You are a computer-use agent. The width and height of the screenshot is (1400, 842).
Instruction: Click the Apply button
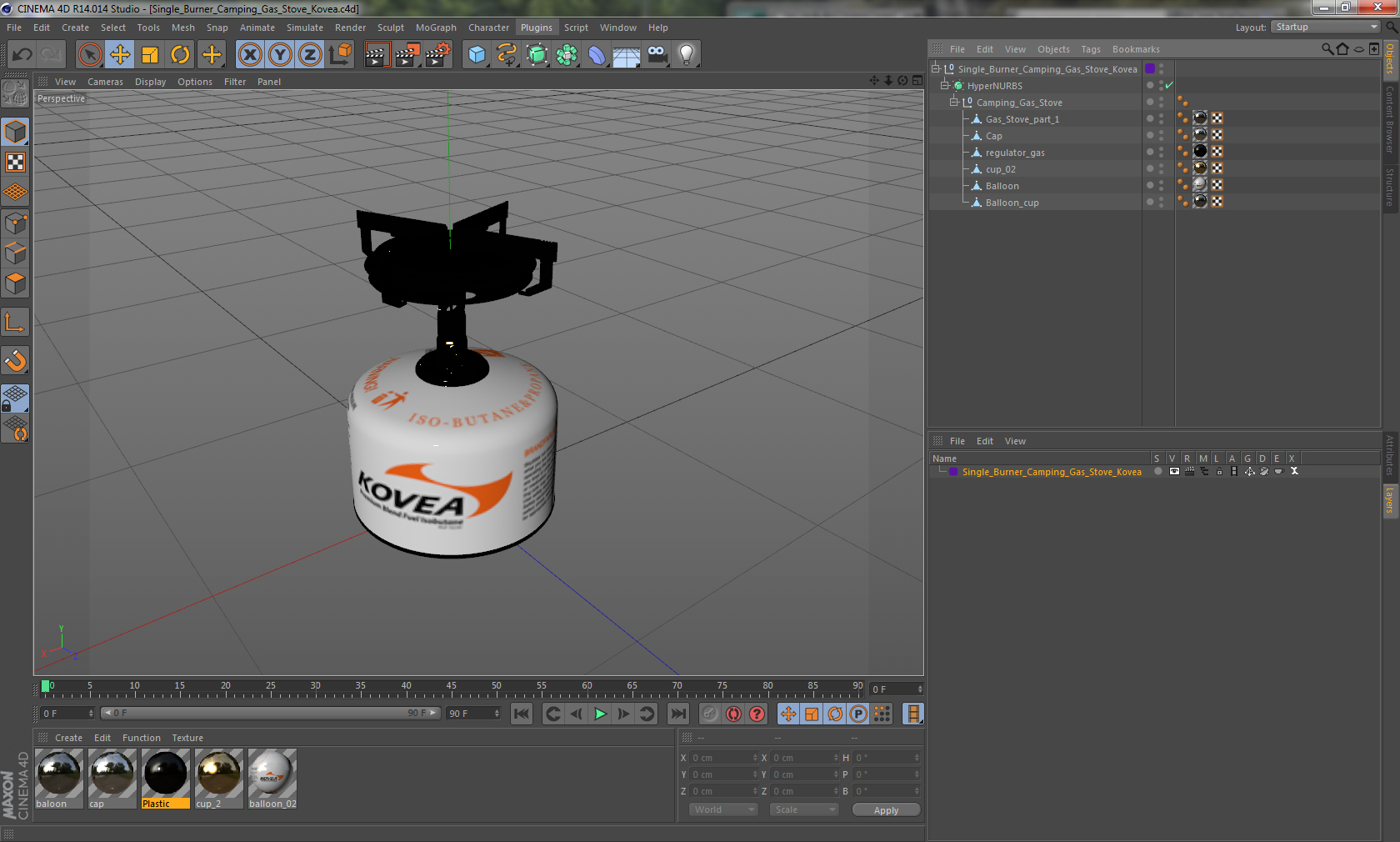tap(886, 810)
